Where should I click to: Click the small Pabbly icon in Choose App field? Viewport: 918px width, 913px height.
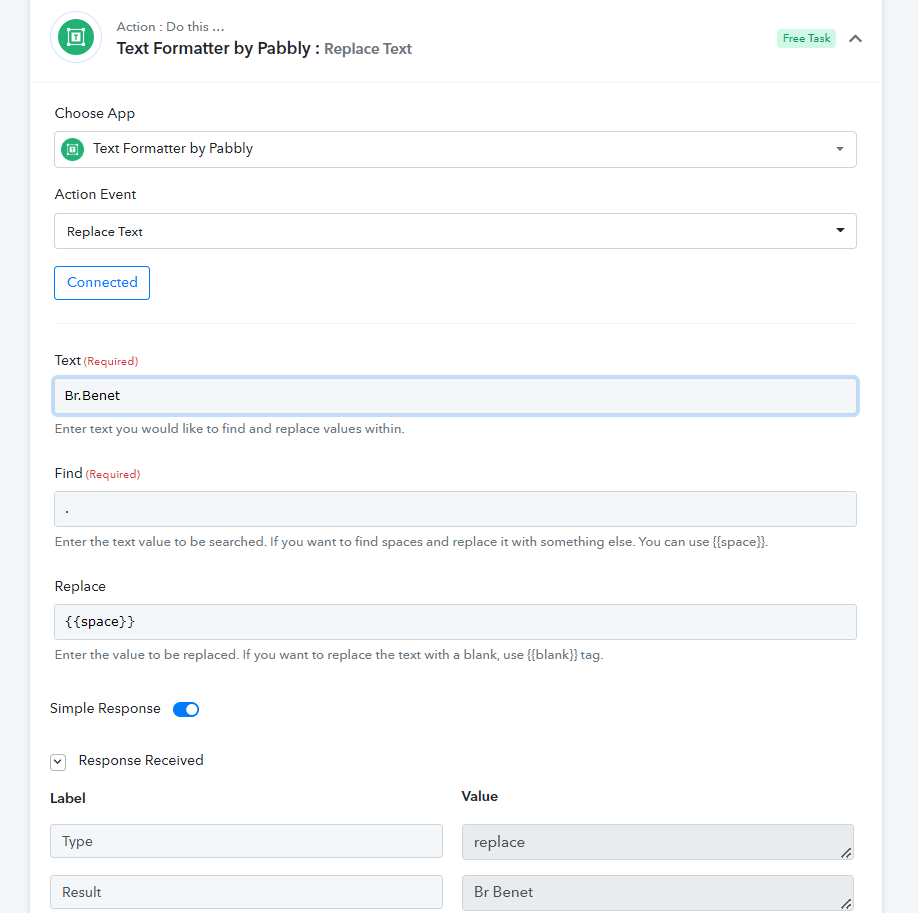tap(73, 149)
